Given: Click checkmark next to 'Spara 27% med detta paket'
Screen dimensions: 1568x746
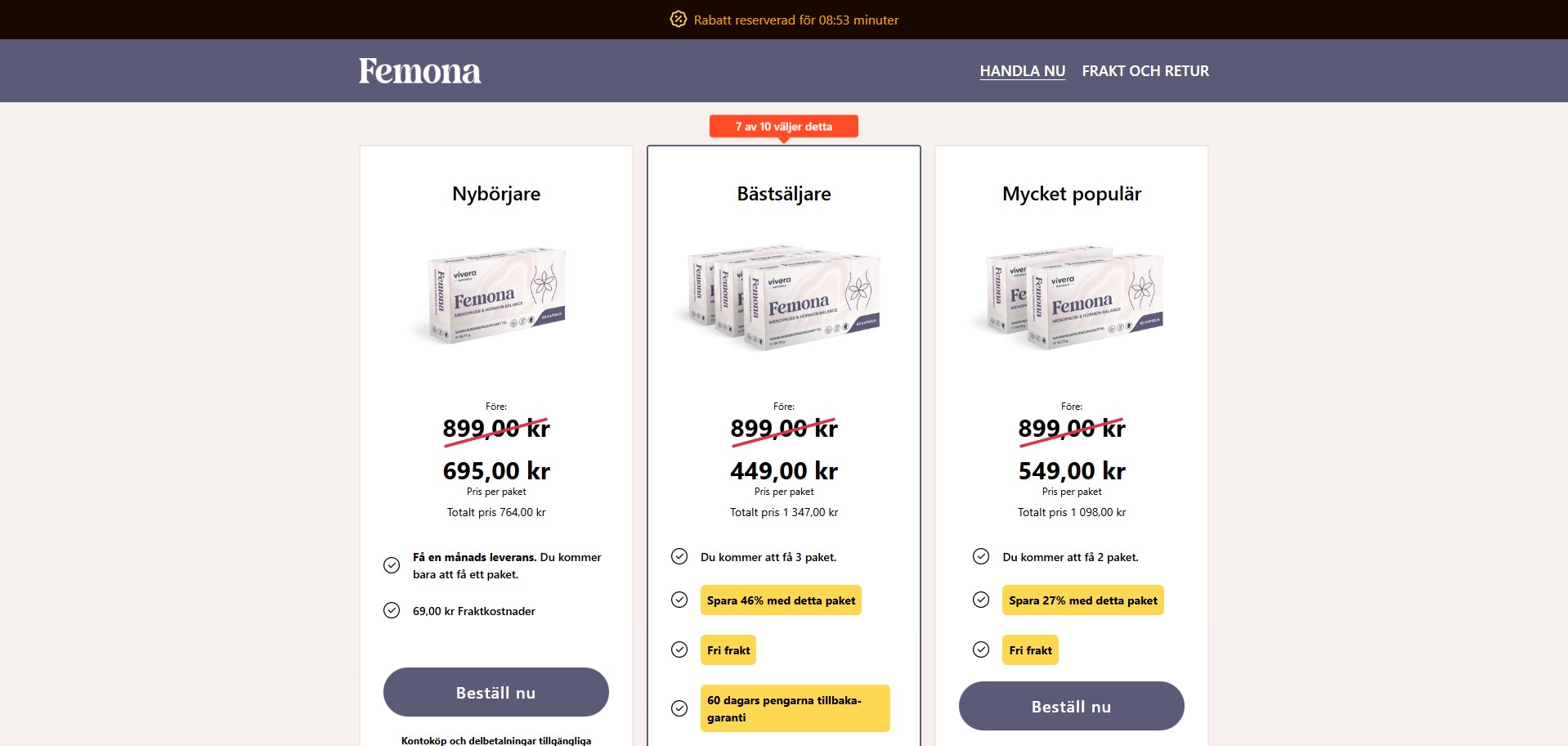Looking at the screenshot, I should pos(981,600).
